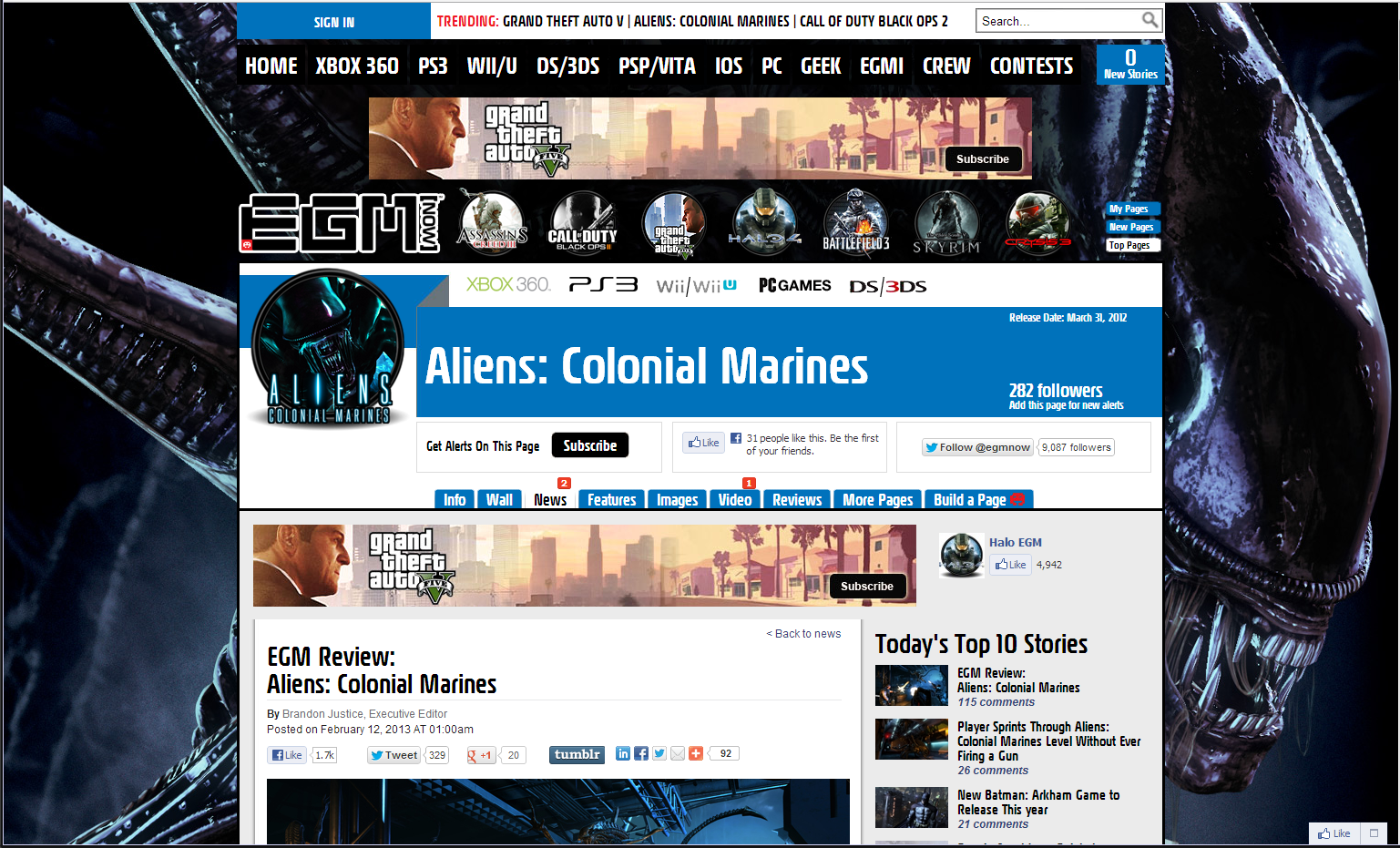The height and width of the screenshot is (848, 1400).
Task: Click into the Search input field
Action: point(1058,21)
